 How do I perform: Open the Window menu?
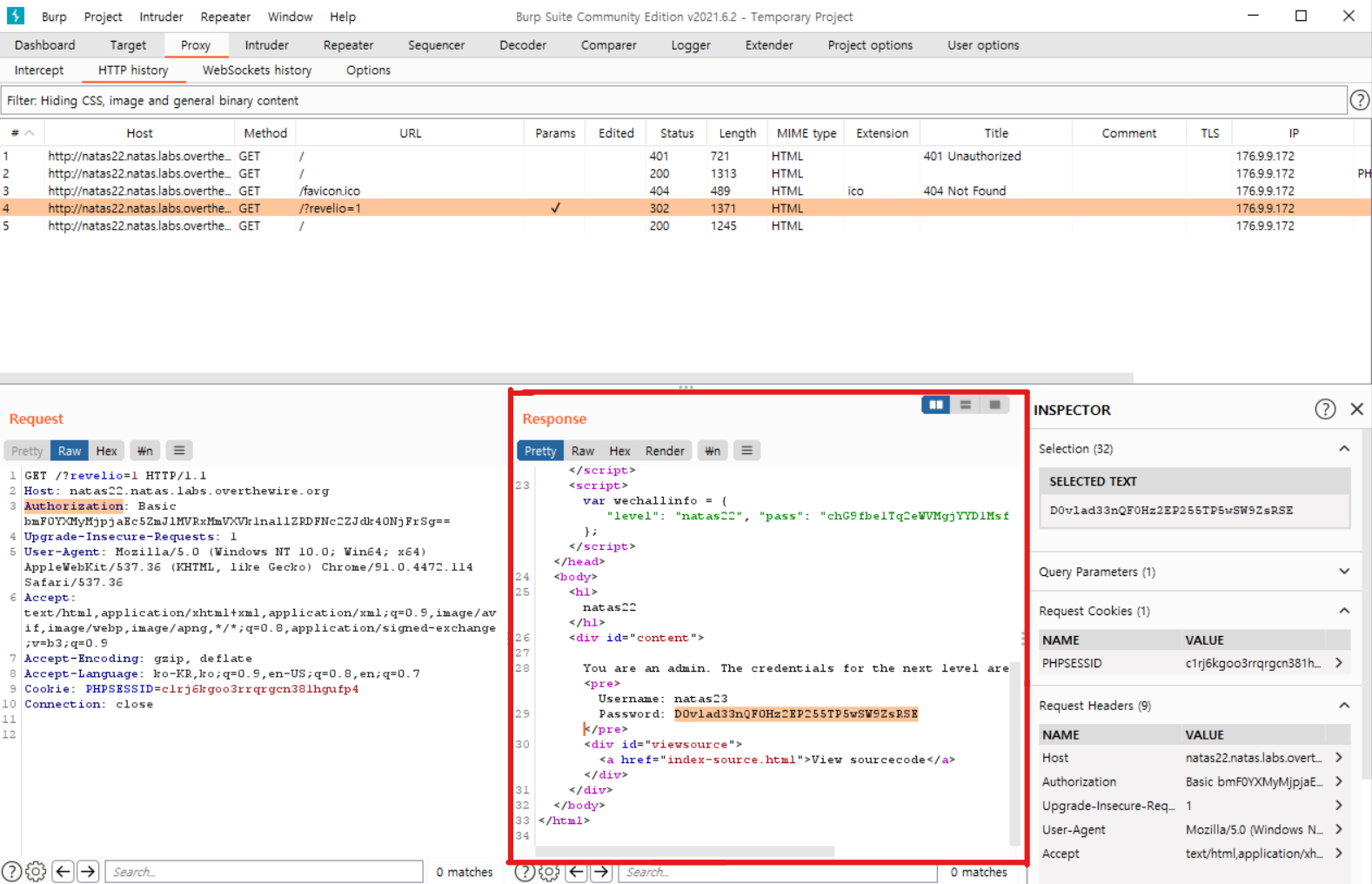click(x=290, y=17)
